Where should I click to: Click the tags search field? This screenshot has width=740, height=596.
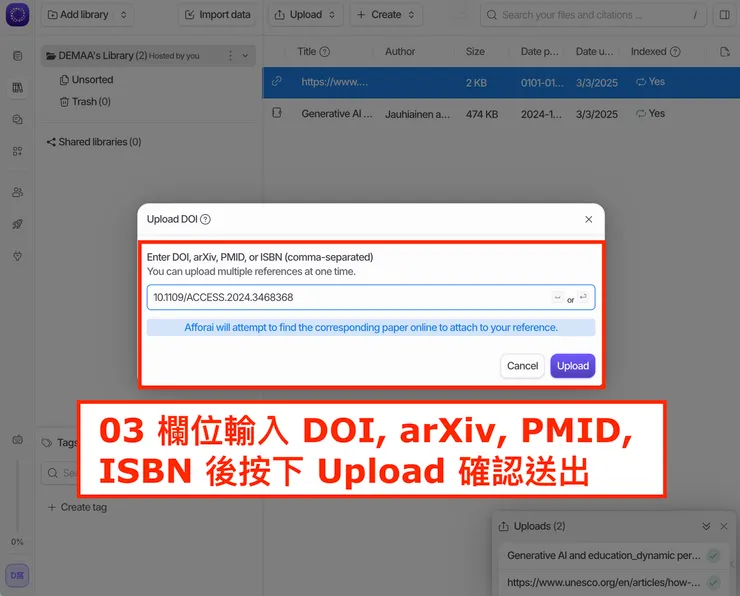(x=60, y=473)
